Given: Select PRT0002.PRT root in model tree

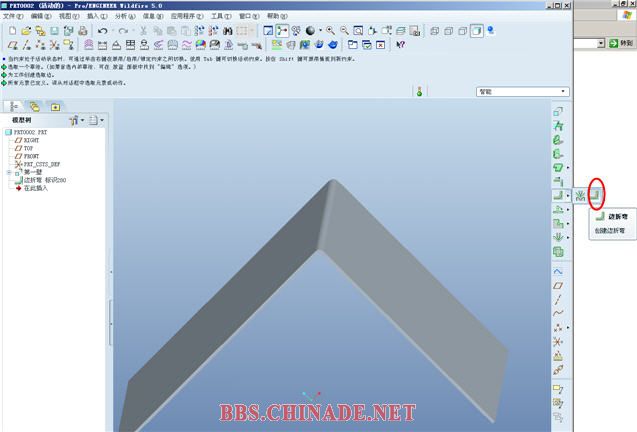Looking at the screenshot, I should coord(26,132).
